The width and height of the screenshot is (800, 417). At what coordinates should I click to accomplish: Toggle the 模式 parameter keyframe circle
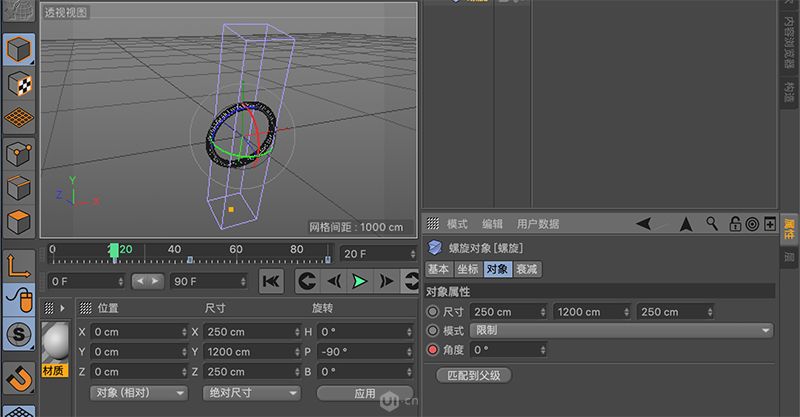(432, 330)
